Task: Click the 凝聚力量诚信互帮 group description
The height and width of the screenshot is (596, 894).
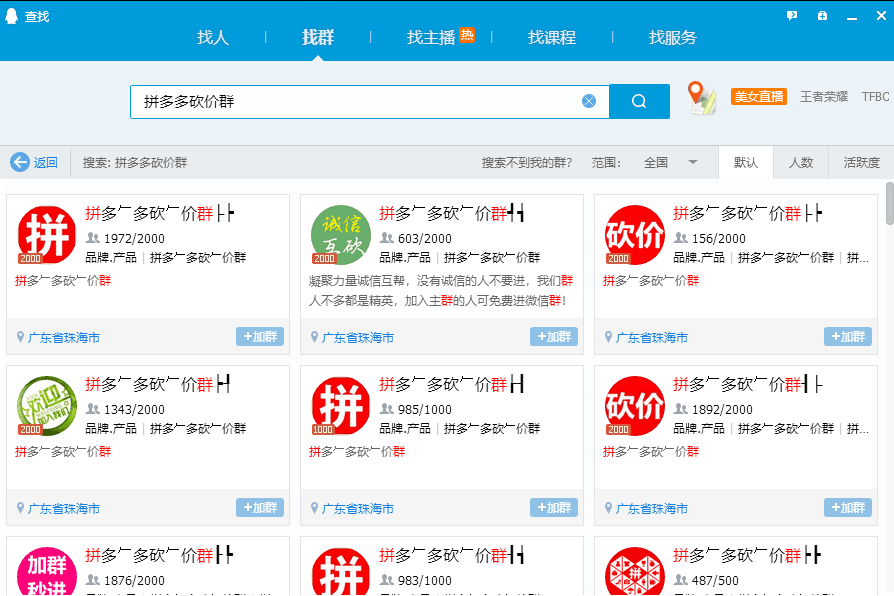Action: point(441,290)
